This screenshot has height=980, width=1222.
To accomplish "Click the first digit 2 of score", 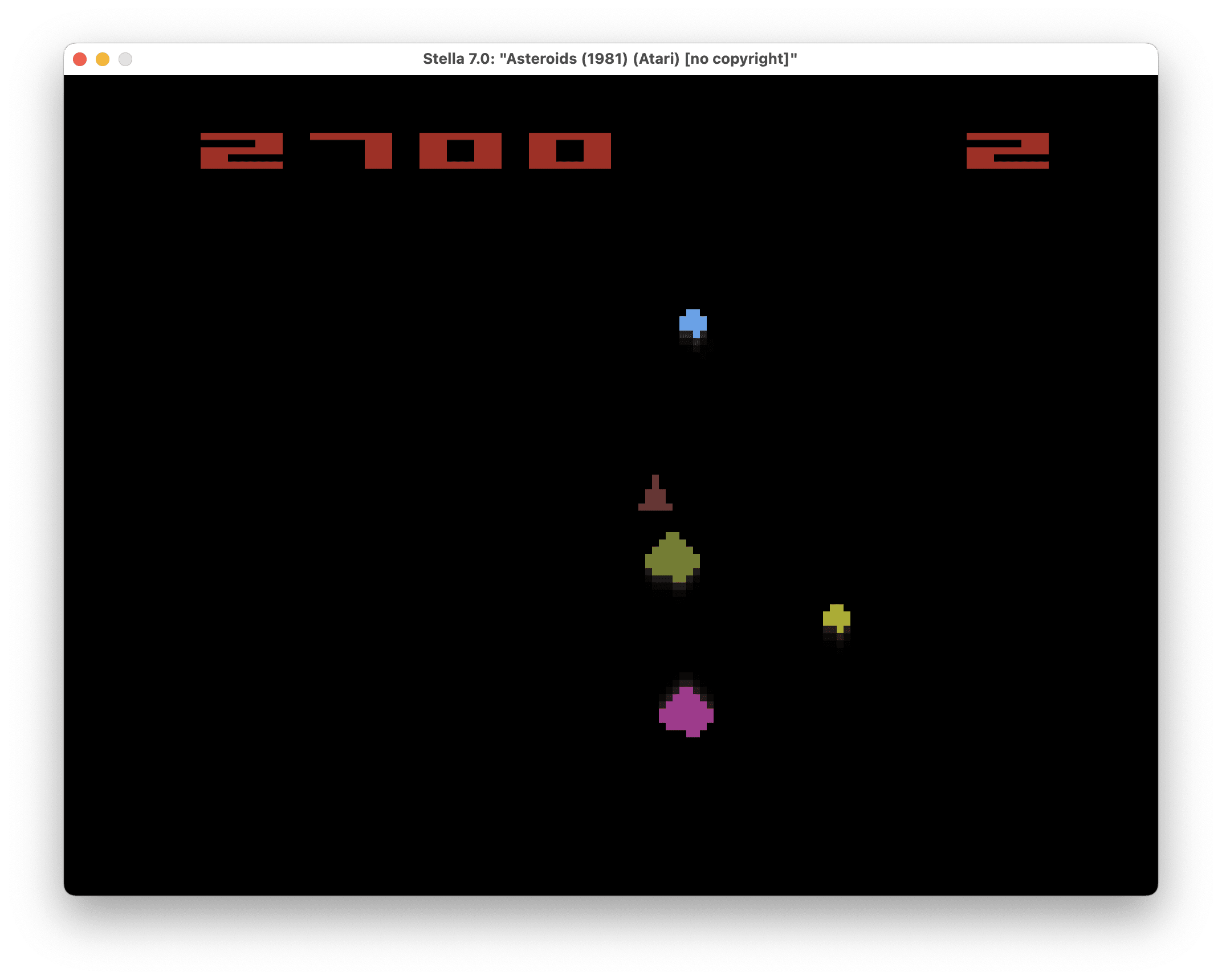I will (241, 151).
